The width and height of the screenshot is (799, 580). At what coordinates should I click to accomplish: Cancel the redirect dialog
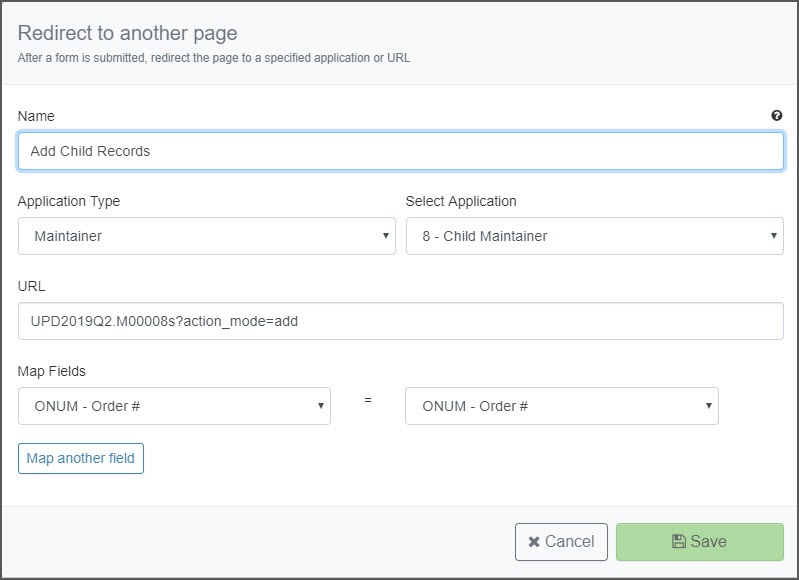tap(561, 542)
